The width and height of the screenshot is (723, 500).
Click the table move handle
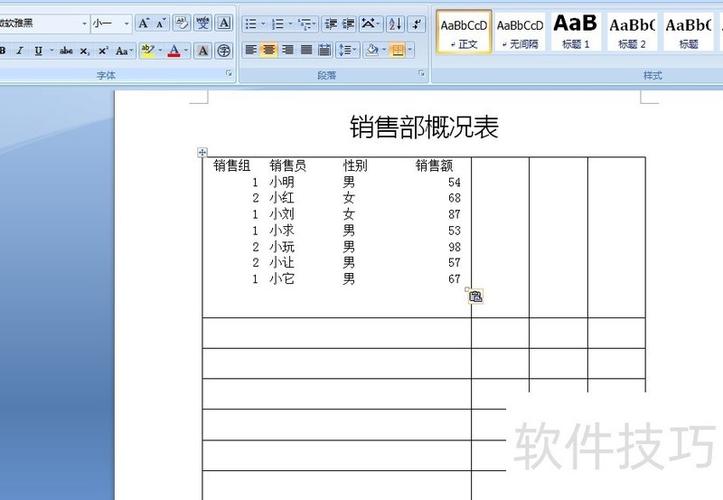click(x=202, y=152)
